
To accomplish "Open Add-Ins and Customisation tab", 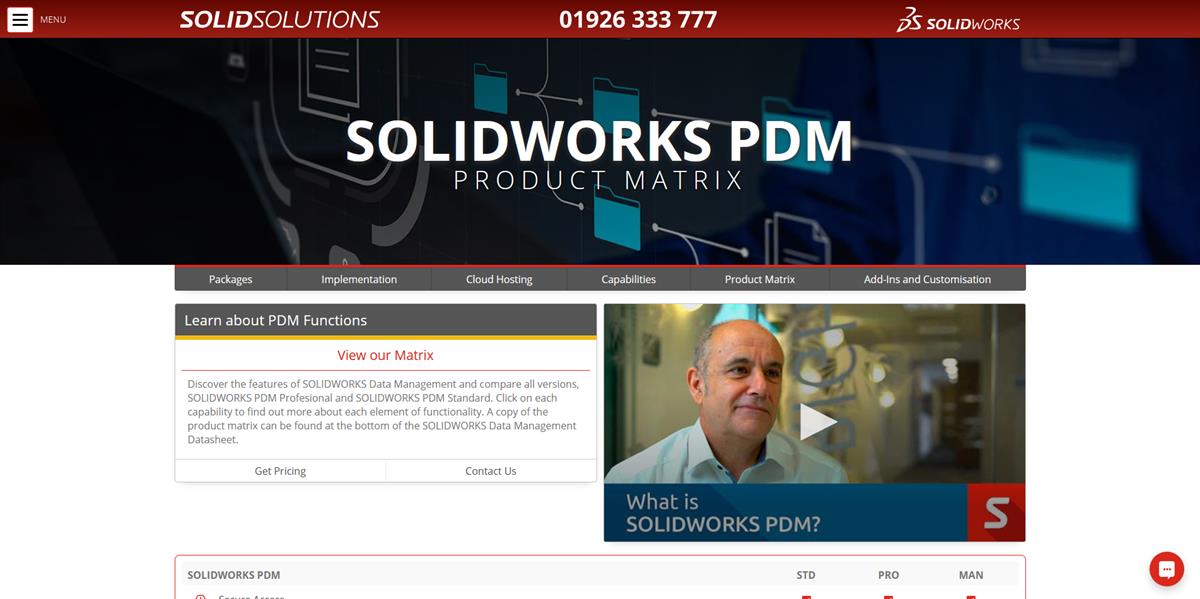I will pos(928,279).
